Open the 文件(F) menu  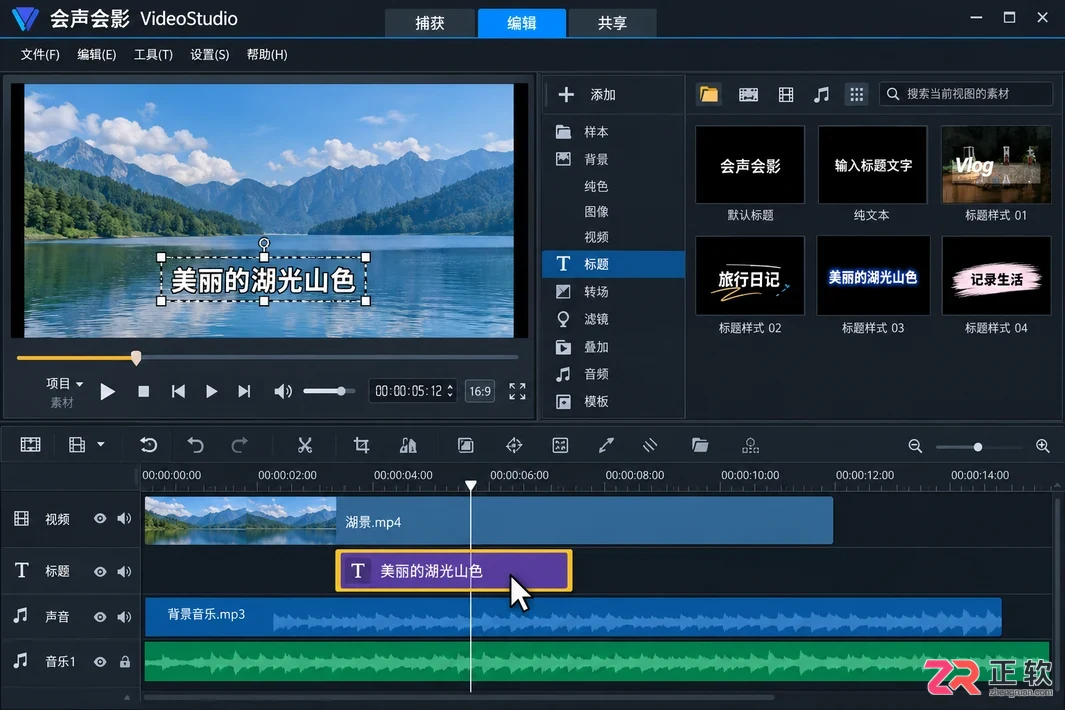[x=40, y=54]
